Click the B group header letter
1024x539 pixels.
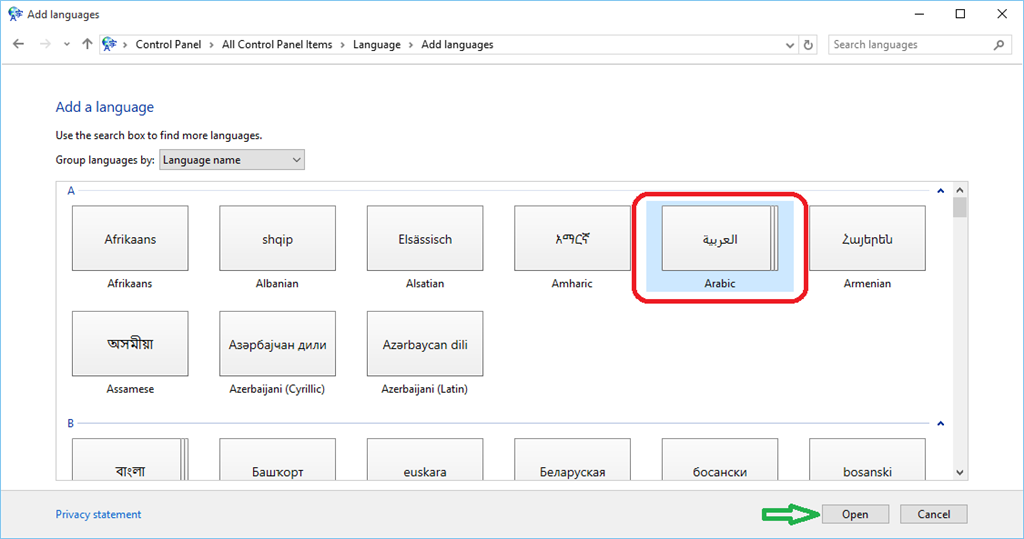point(71,423)
